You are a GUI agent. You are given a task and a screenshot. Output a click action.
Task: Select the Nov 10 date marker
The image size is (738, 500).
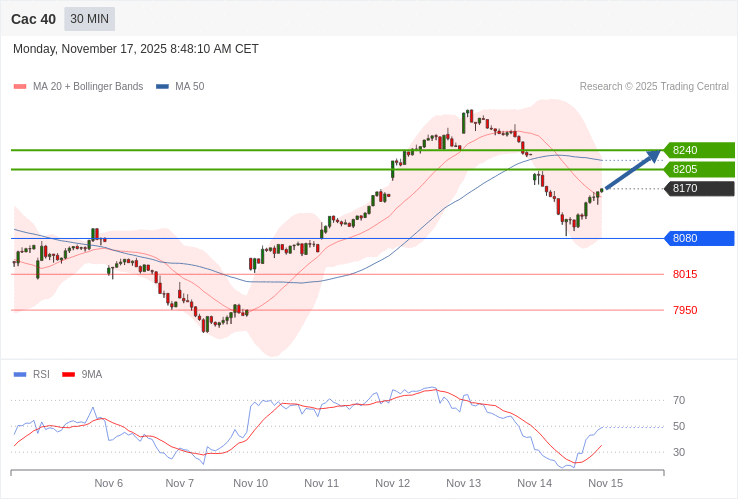pyautogui.click(x=250, y=483)
